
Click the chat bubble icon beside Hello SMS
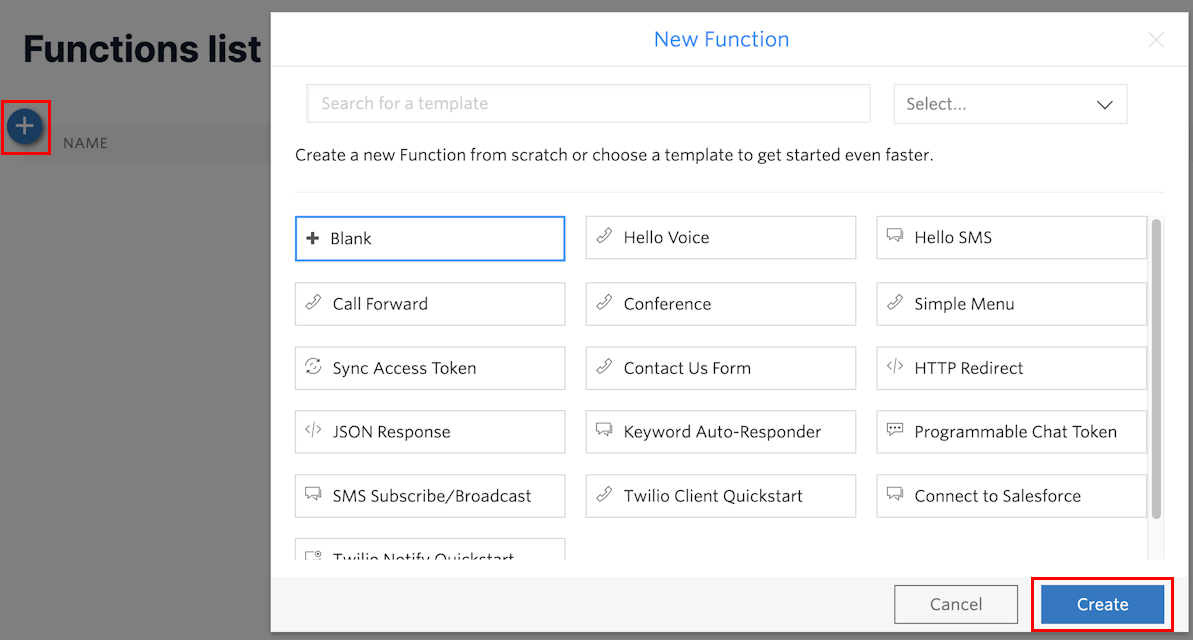(x=895, y=236)
